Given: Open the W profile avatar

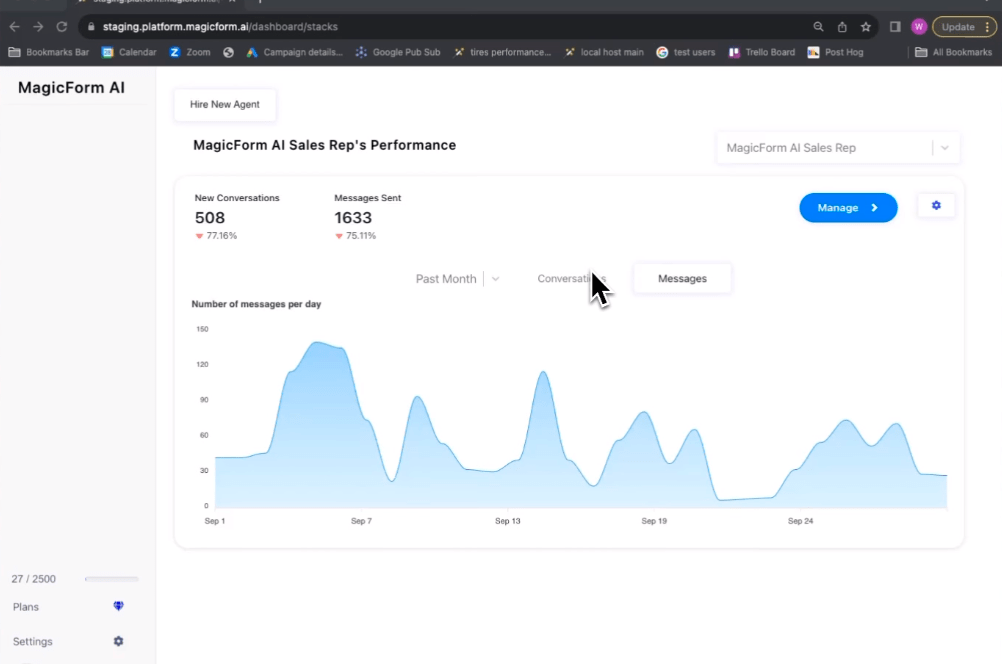Looking at the screenshot, I should [x=919, y=27].
